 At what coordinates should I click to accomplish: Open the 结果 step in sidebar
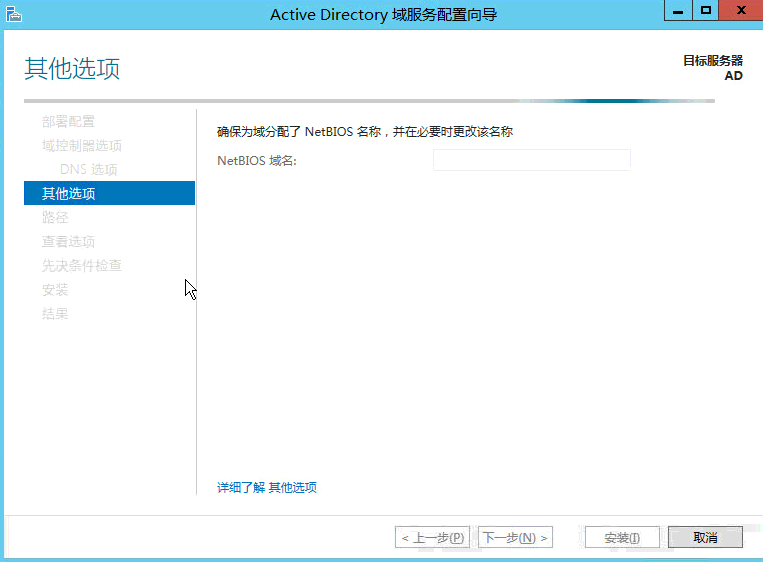coord(55,313)
